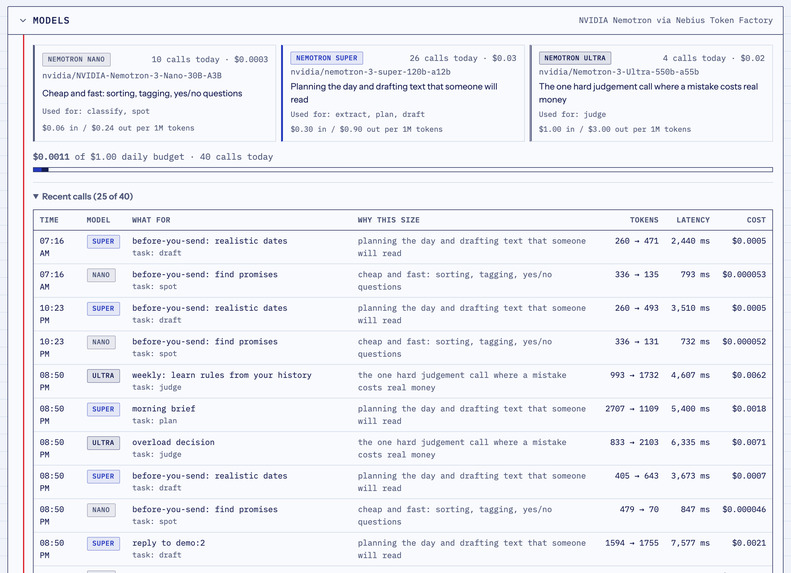Click 'Used for: extract, plan, draft' text
791x573 pixels.
tap(357, 114)
